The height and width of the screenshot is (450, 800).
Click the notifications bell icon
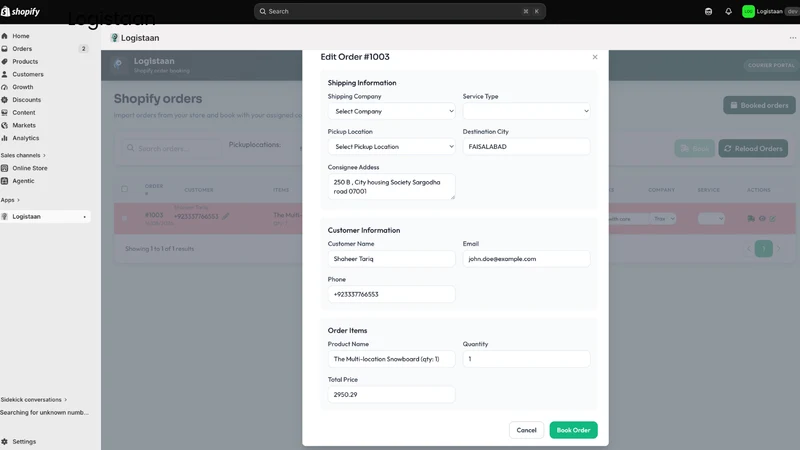(728, 11)
